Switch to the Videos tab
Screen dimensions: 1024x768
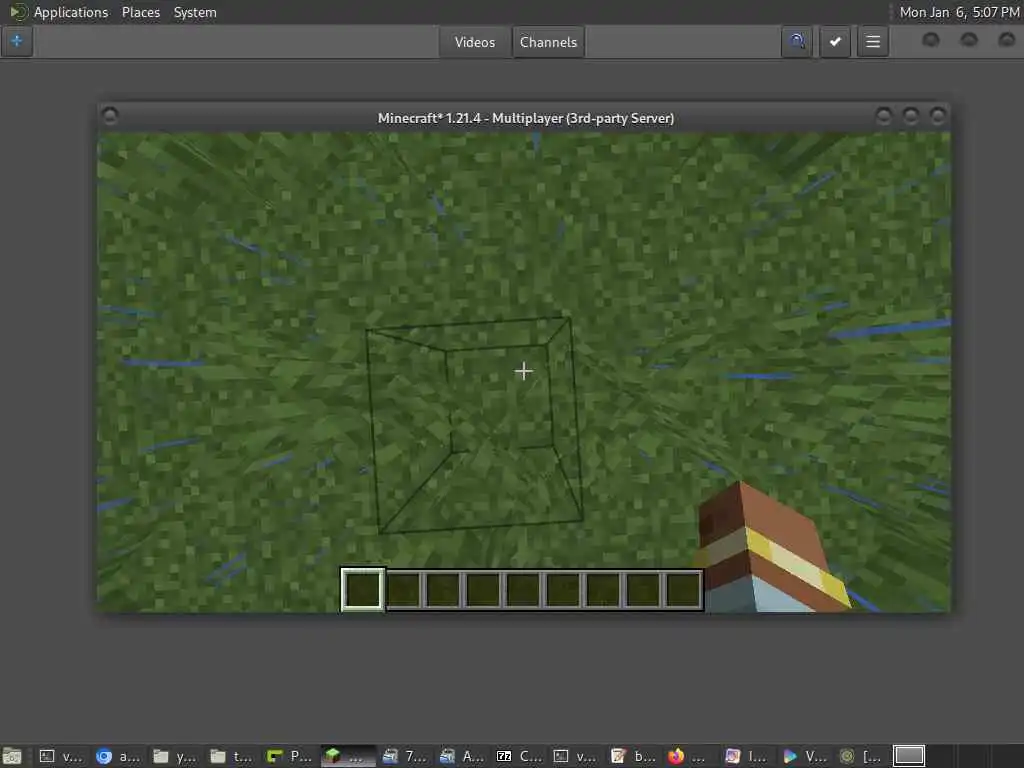click(475, 42)
